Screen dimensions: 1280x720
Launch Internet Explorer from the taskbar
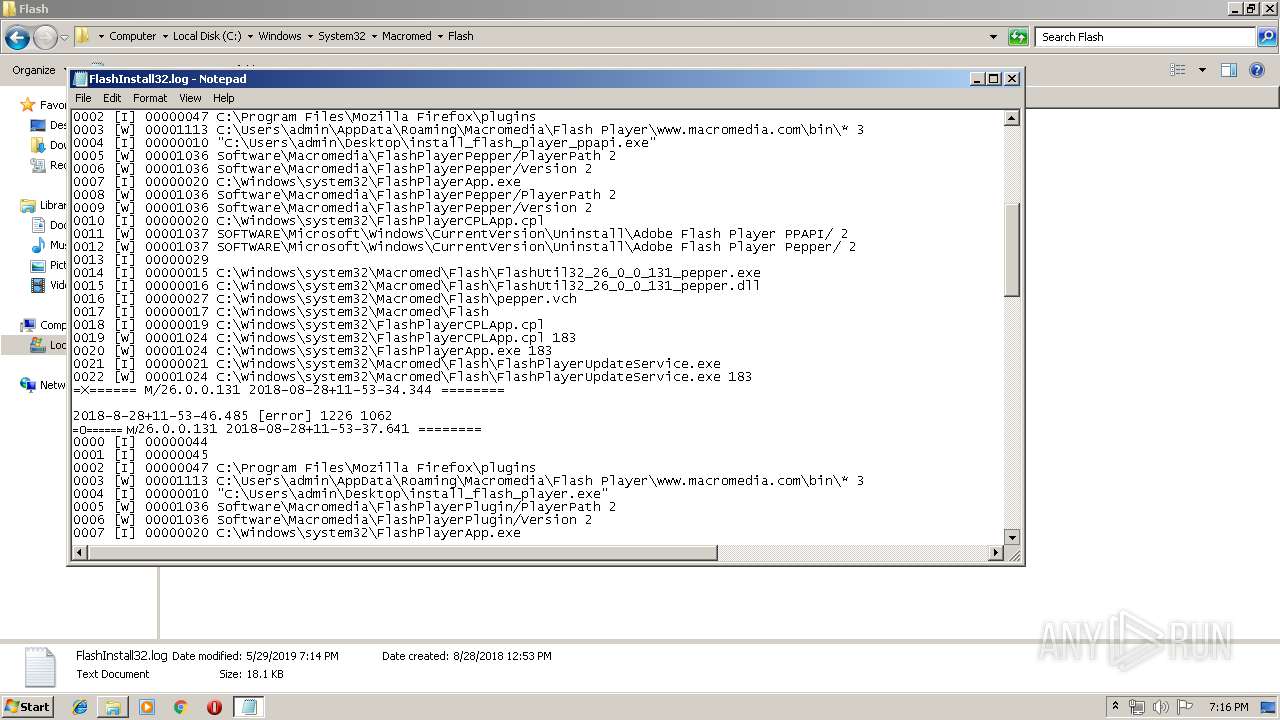click(x=80, y=707)
